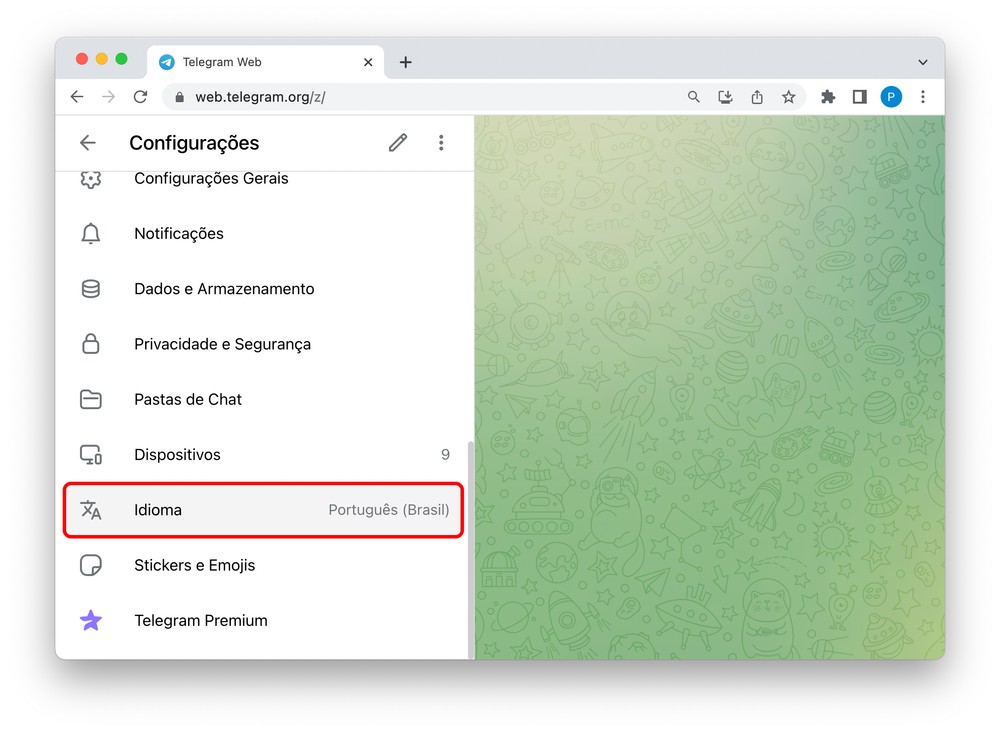Viewport: 1000px width, 732px height.
Task: Bookmark page with the star icon
Action: click(789, 97)
